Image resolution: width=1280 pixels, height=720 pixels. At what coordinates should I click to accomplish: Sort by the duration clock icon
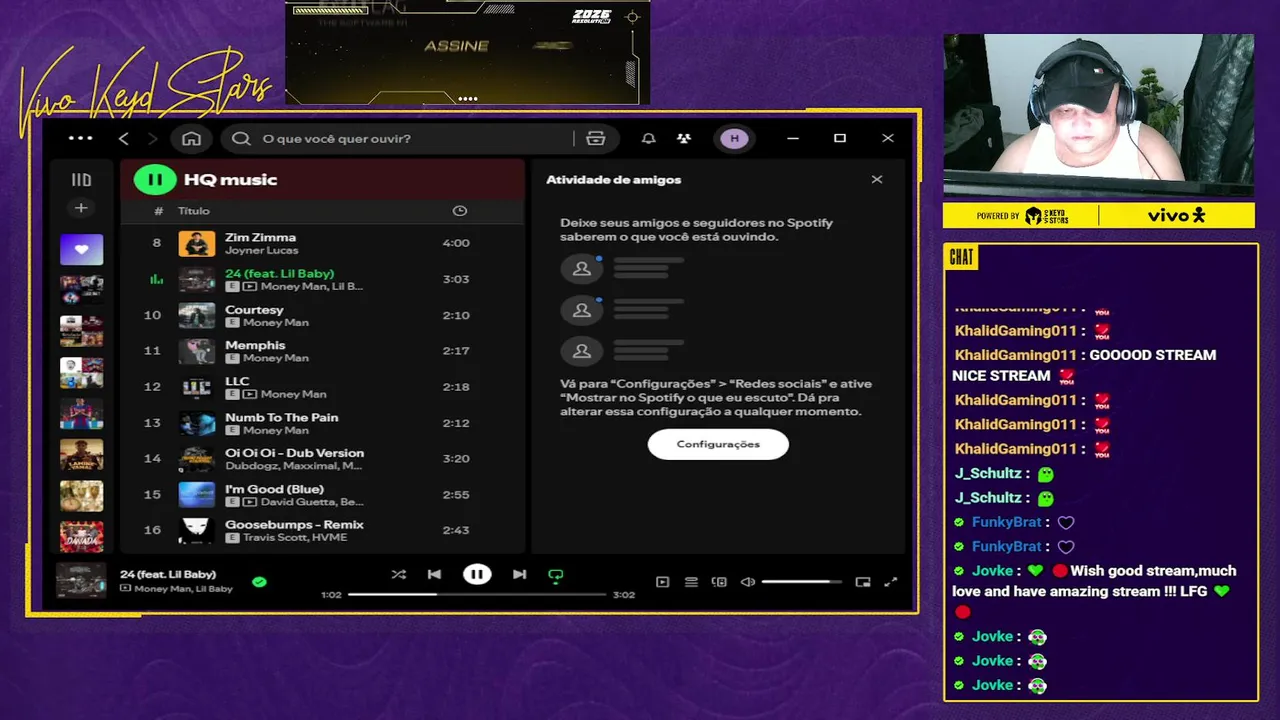tap(459, 211)
